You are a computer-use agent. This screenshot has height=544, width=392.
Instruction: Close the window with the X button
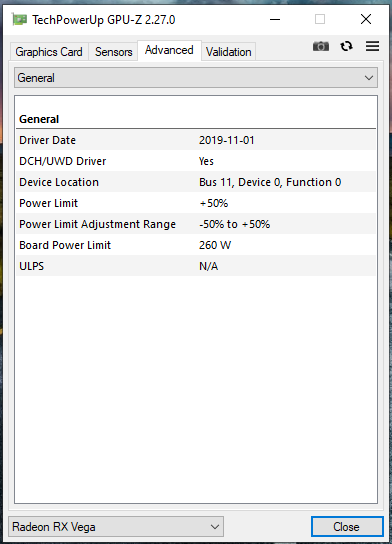(x=366, y=19)
